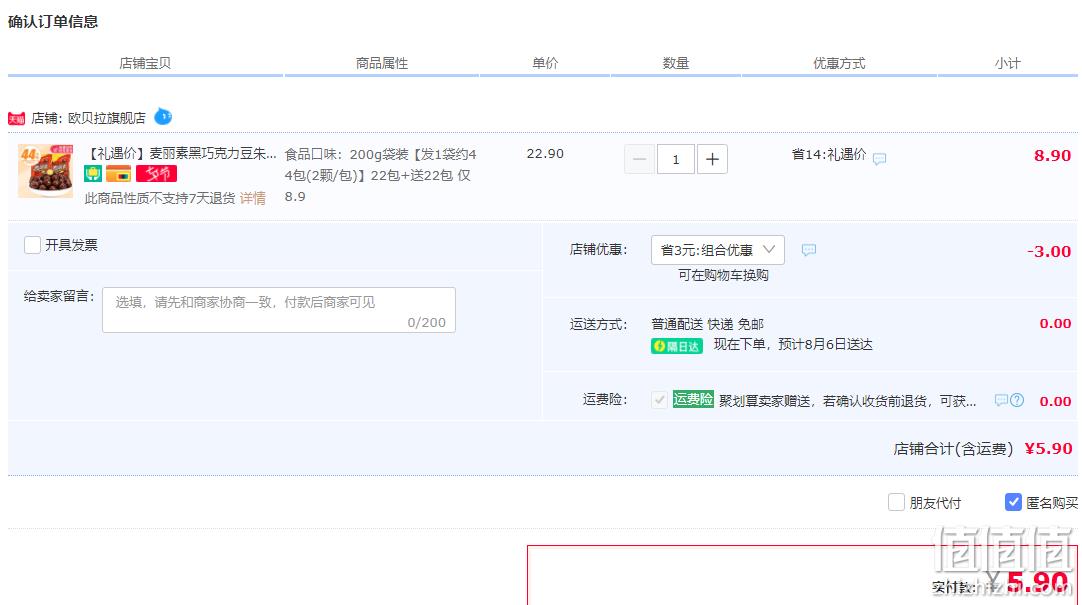
Task: Click the 确认订单信息 page heading
Action: click(53, 21)
